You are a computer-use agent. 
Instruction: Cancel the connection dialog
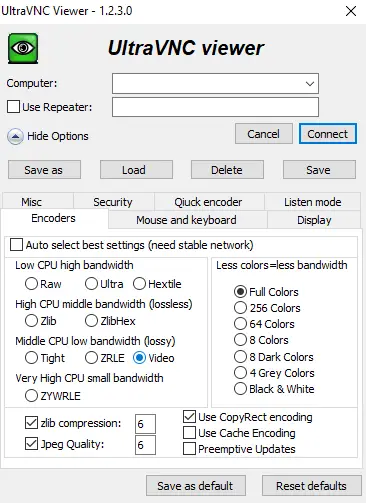coord(264,134)
